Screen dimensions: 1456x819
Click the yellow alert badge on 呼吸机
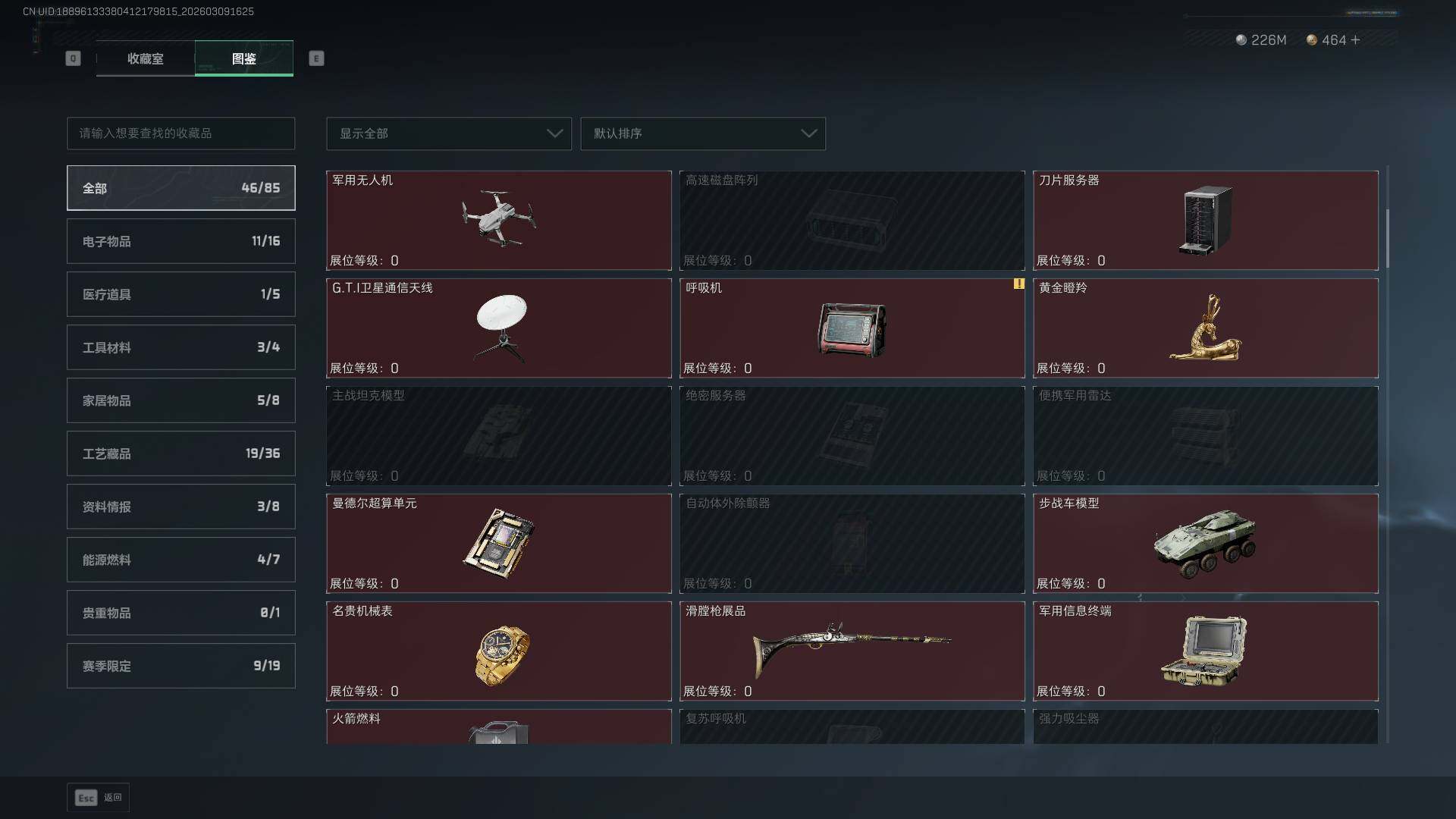coord(1018,284)
